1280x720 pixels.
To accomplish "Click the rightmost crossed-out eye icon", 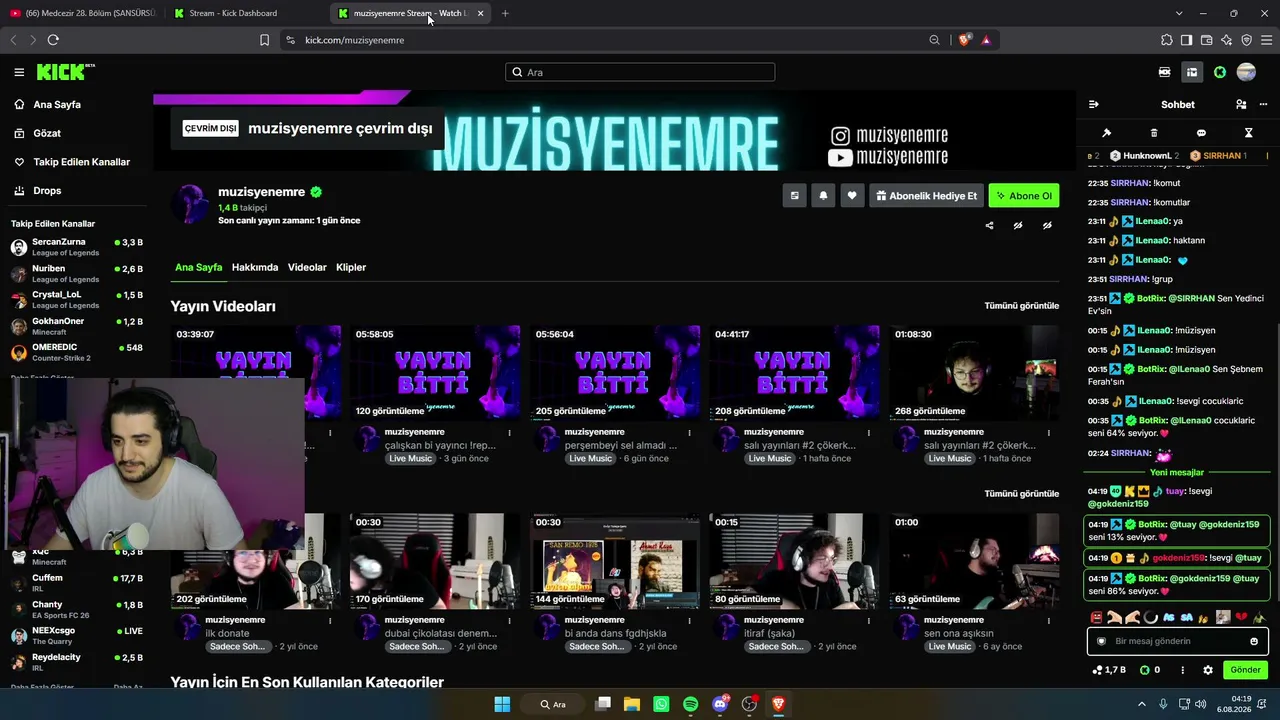I will point(1047,226).
